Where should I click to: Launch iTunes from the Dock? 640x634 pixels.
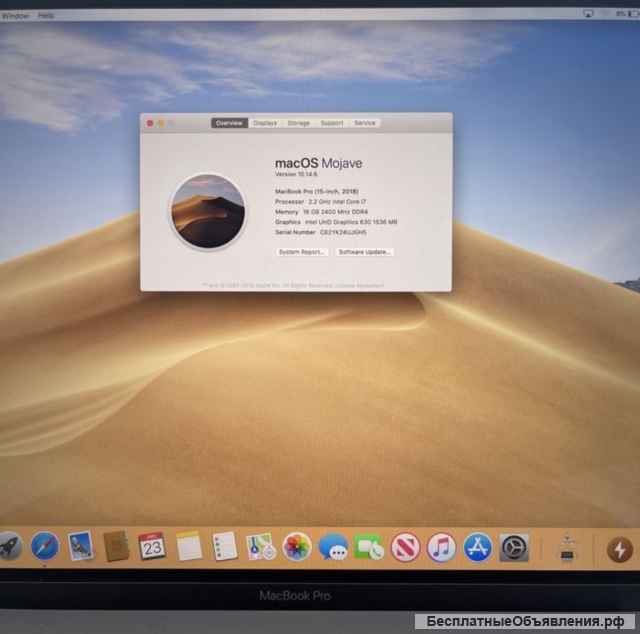(x=441, y=547)
